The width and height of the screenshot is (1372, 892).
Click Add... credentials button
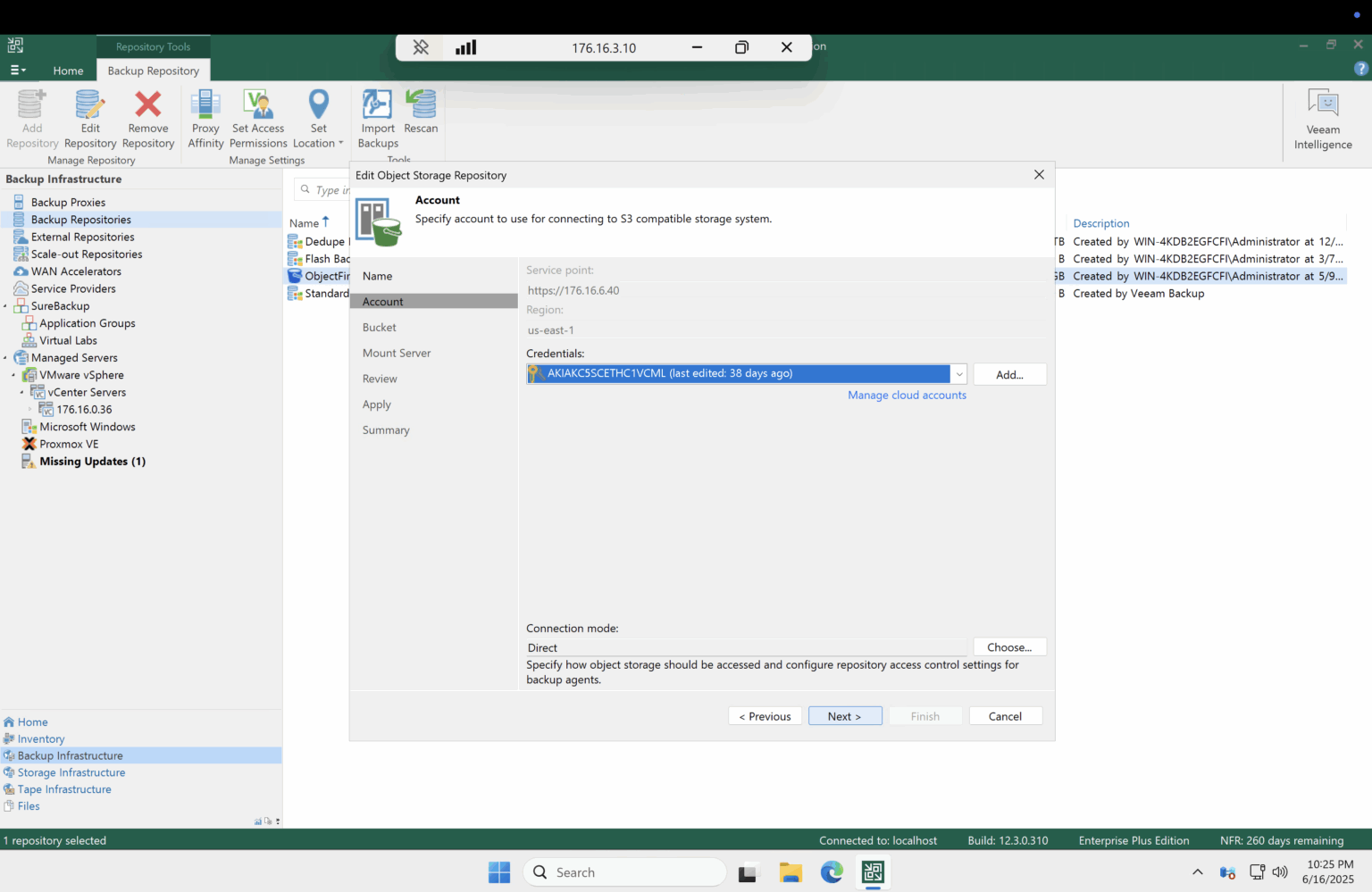tap(1009, 375)
